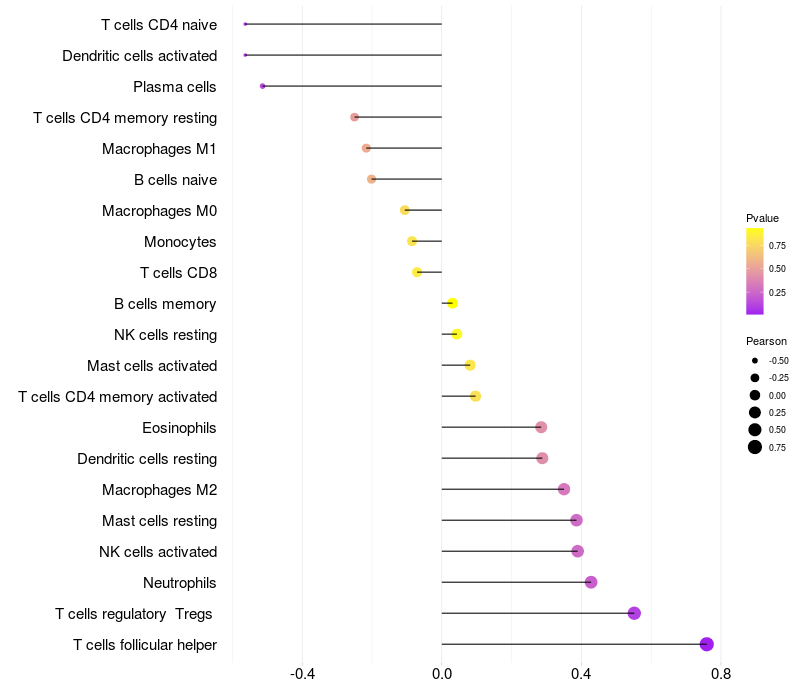
Task: Click the Pearson 0.75 legend circle
Action: [x=755, y=447]
